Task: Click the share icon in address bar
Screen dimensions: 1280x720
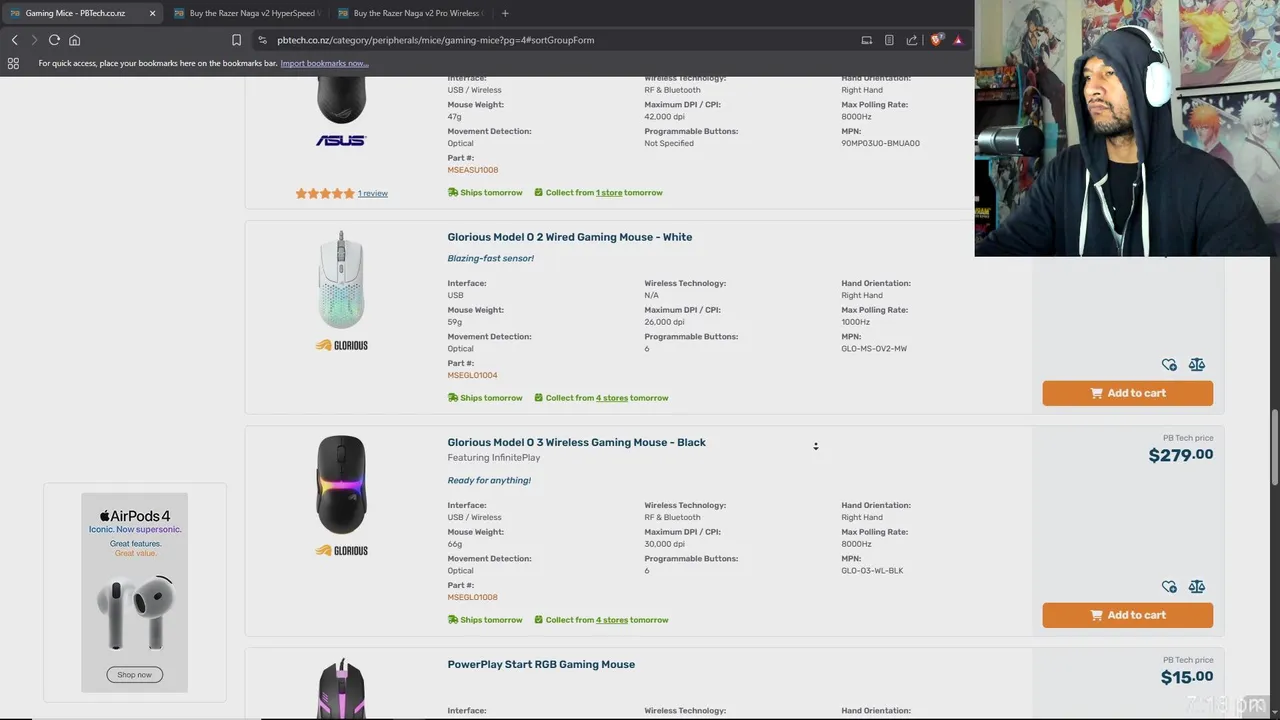Action: pyautogui.click(x=912, y=40)
